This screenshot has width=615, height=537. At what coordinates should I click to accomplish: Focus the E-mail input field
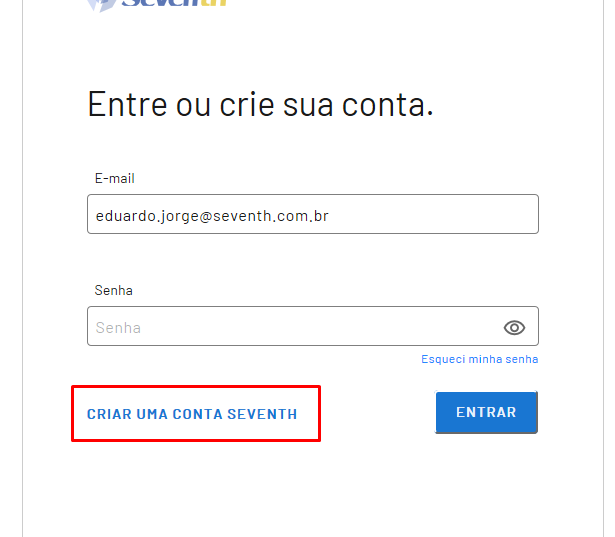[312, 214]
